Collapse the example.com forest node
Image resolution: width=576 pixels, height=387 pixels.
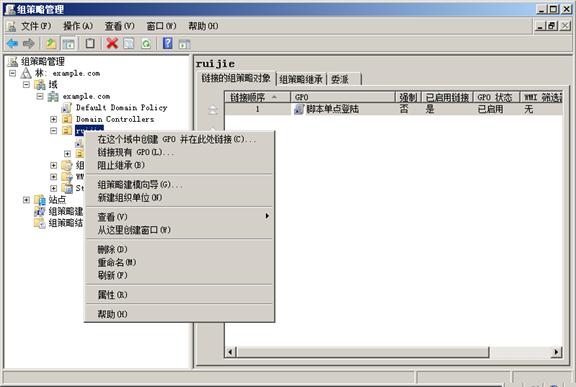tap(12, 73)
